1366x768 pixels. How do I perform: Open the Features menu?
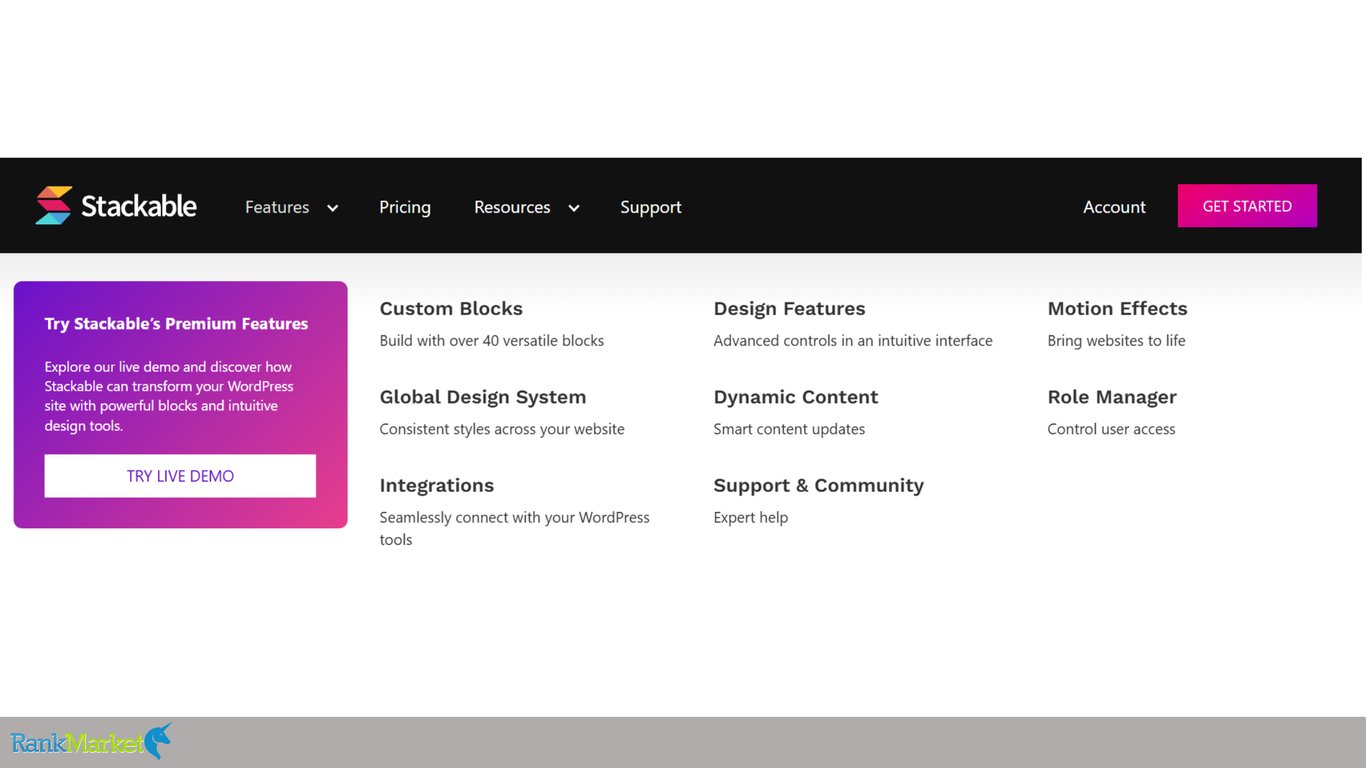click(277, 207)
